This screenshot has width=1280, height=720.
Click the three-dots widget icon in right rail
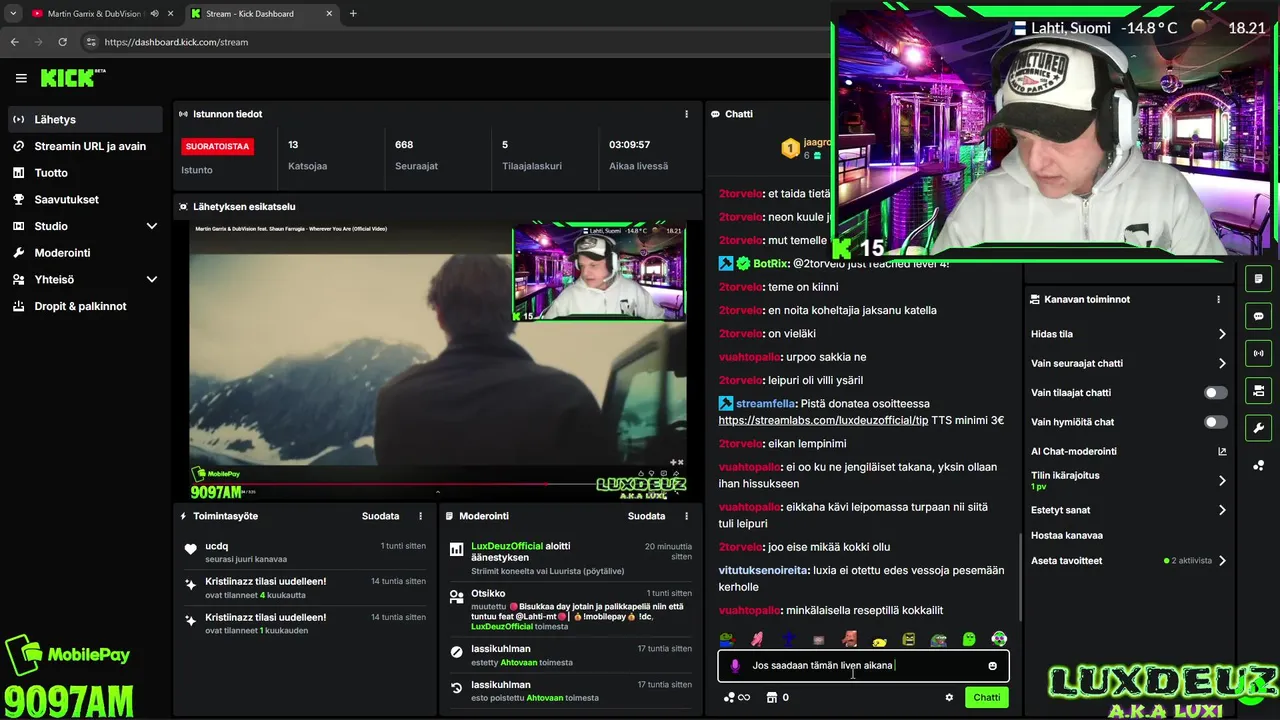1258,465
